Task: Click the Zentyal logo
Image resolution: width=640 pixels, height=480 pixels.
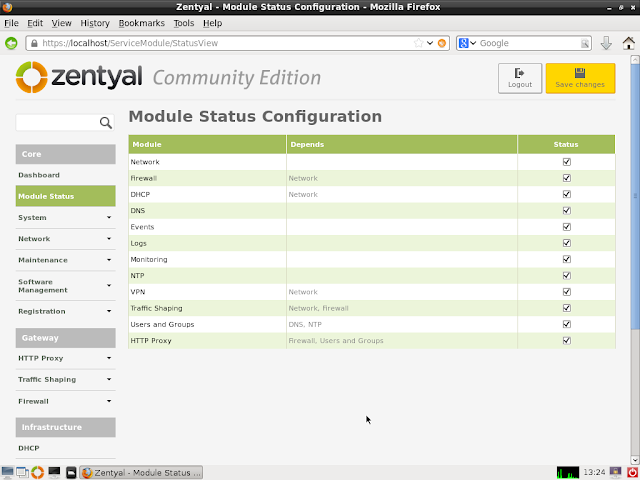Action: click(x=79, y=77)
